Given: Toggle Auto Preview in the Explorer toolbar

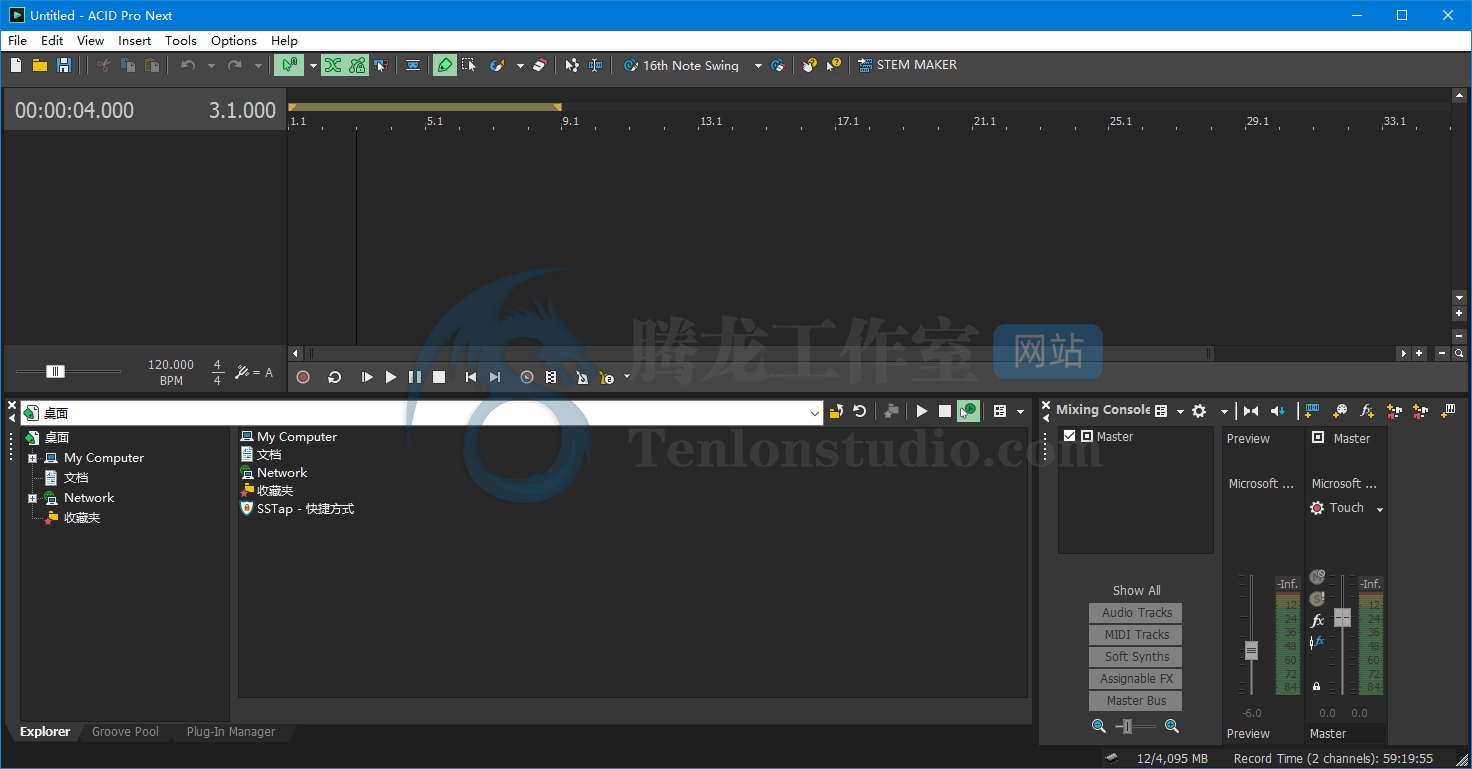Looking at the screenshot, I should [968, 411].
